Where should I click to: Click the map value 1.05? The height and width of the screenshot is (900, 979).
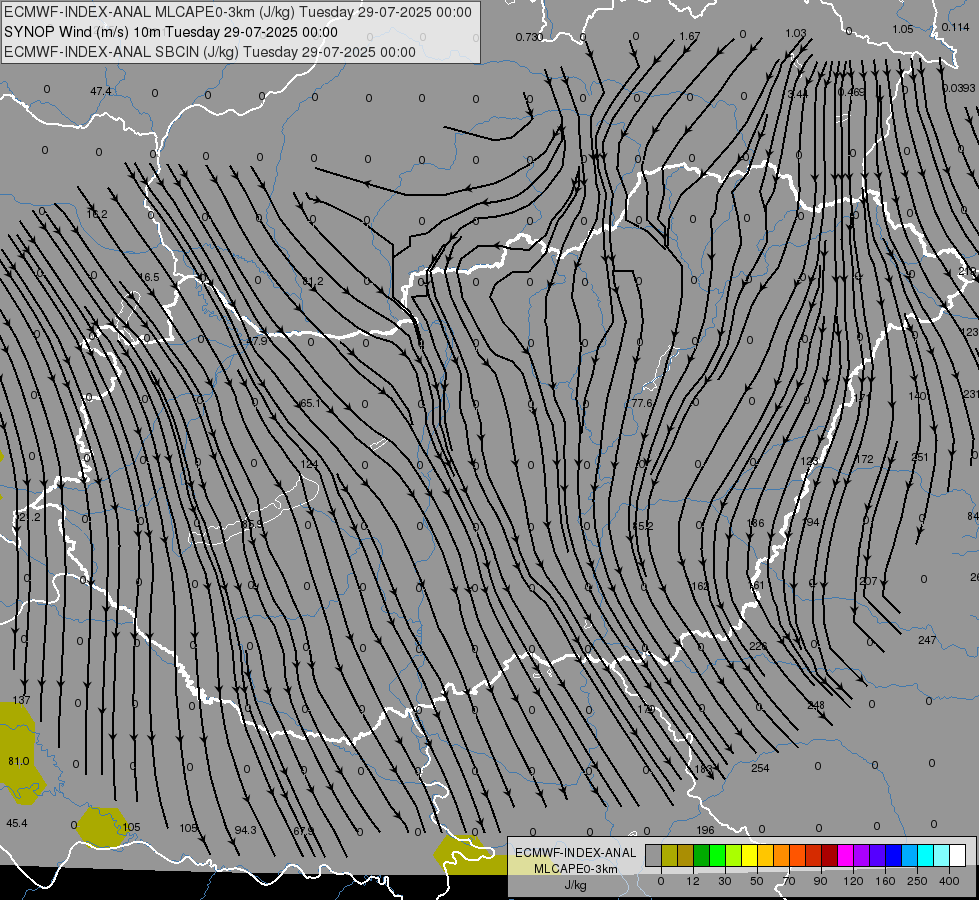click(x=903, y=29)
